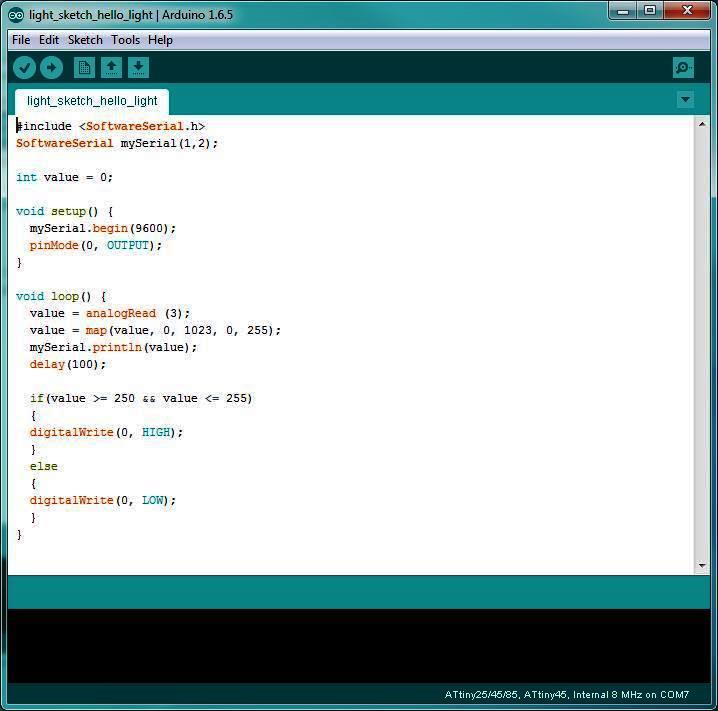Click the 'void setup() {' line

coord(64,212)
